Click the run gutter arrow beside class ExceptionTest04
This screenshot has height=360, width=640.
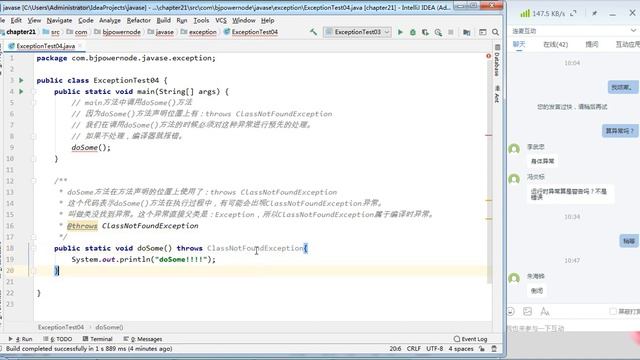(21, 80)
